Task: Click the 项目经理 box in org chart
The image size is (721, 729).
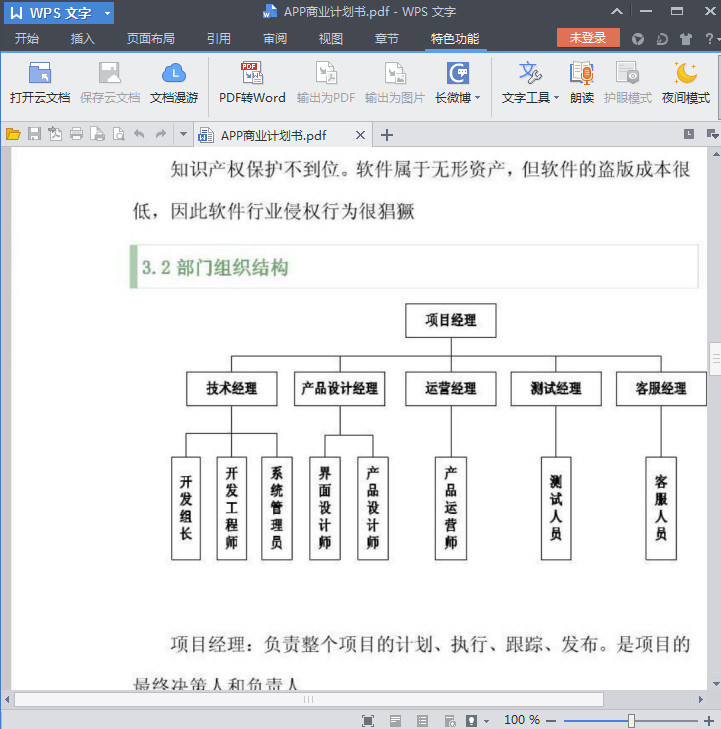Action: tap(450, 320)
